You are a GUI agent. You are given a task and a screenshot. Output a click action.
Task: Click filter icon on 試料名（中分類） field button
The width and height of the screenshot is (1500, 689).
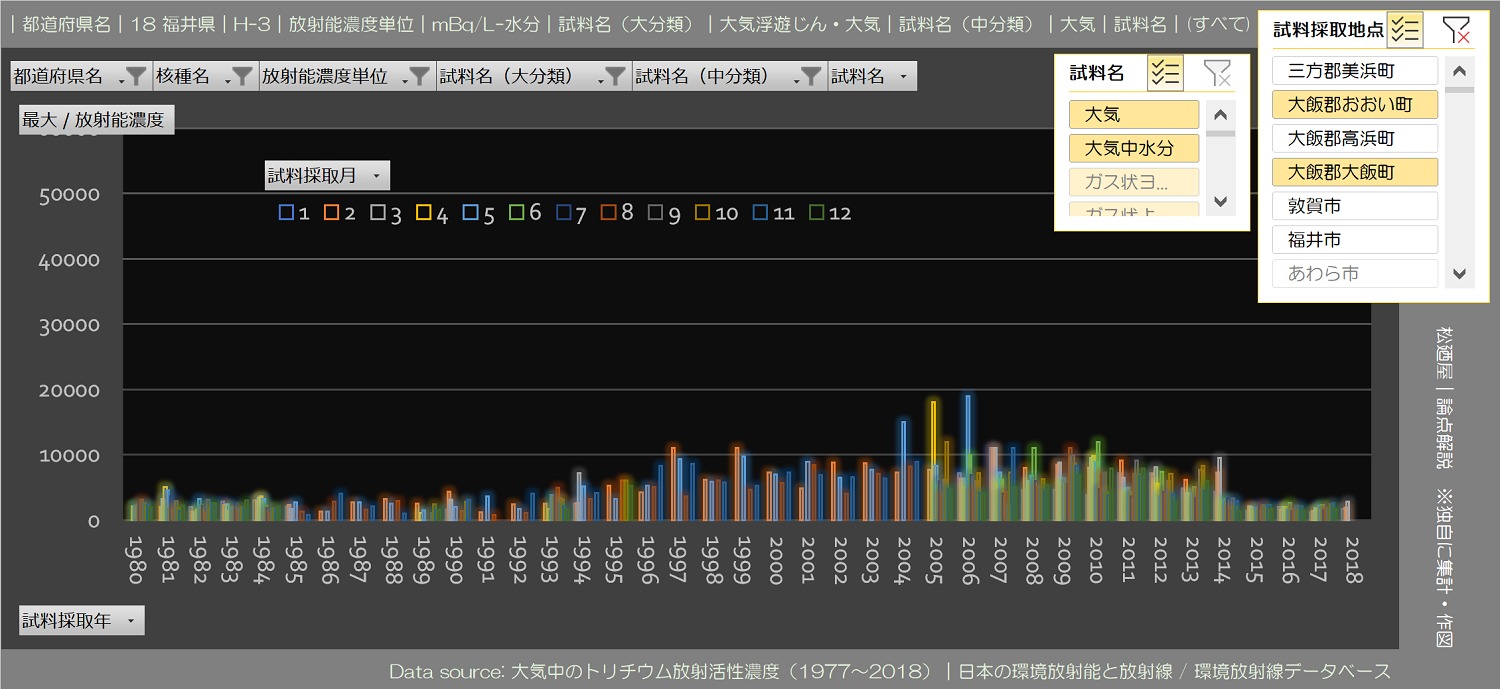812,76
